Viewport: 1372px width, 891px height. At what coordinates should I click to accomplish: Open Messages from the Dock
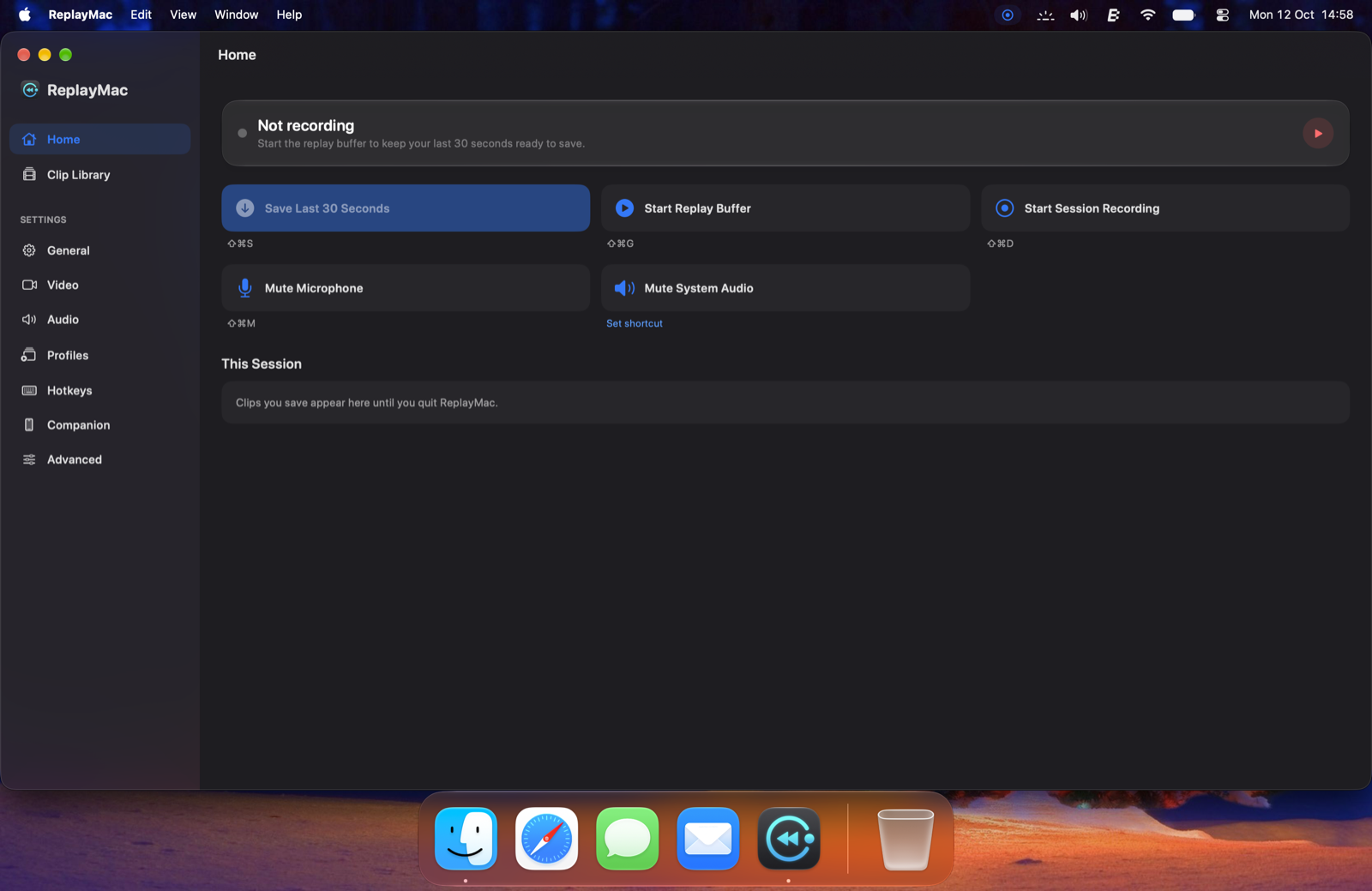pos(627,839)
